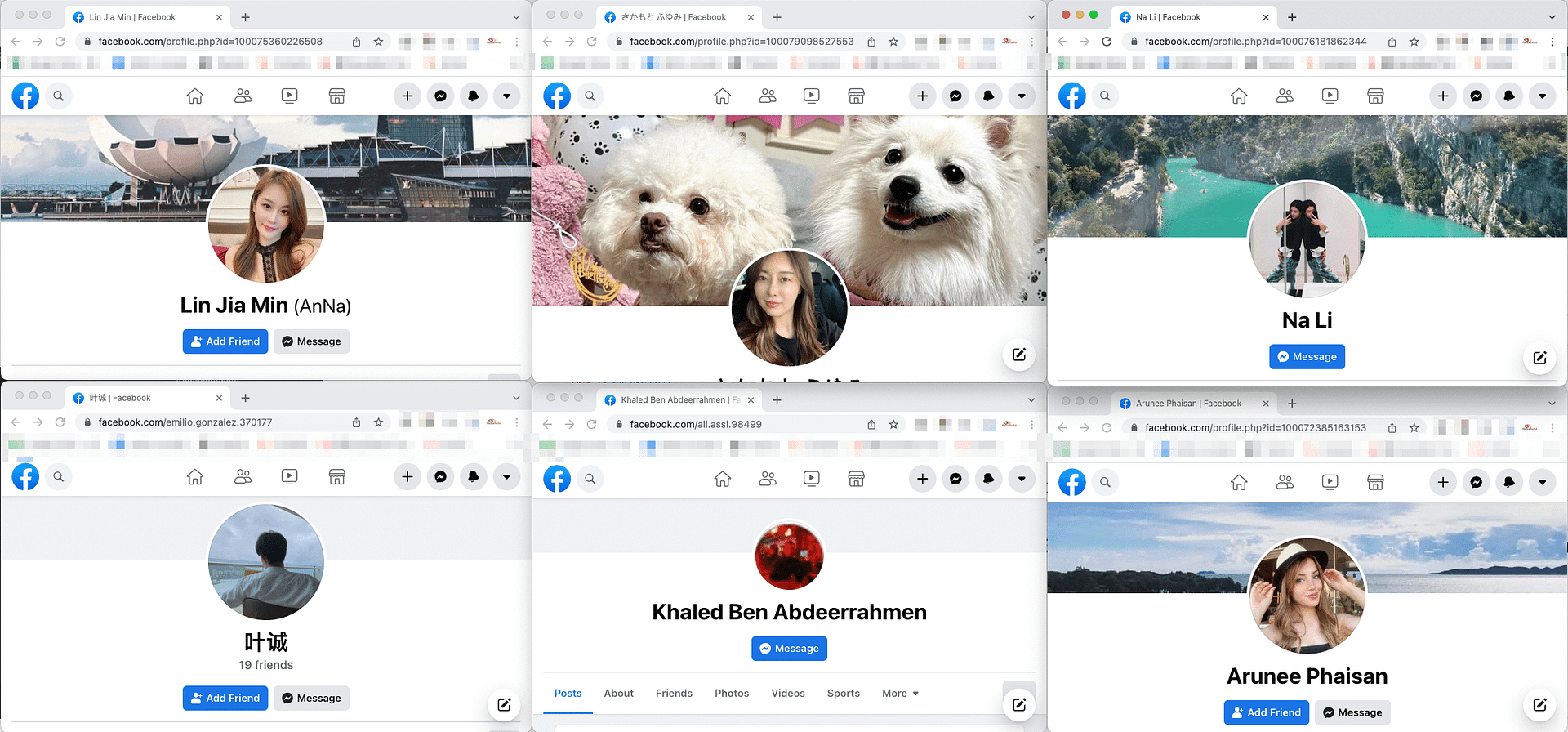Viewport: 1568px width, 732px height.
Task: Expand account menu arrow in Na Li window
Action: [x=1542, y=96]
